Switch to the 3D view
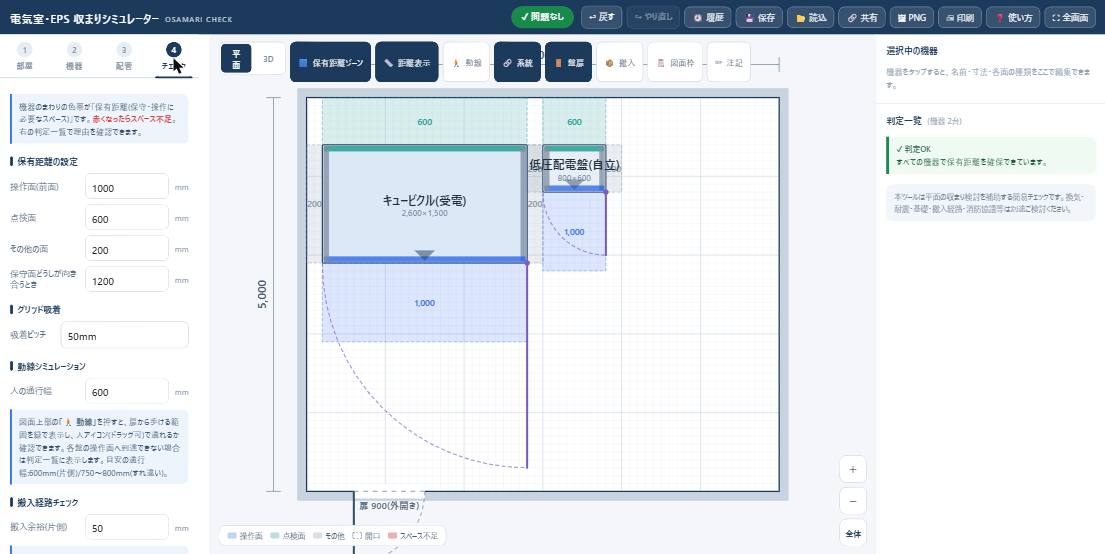This screenshot has width=1105, height=554. pyautogui.click(x=268, y=60)
